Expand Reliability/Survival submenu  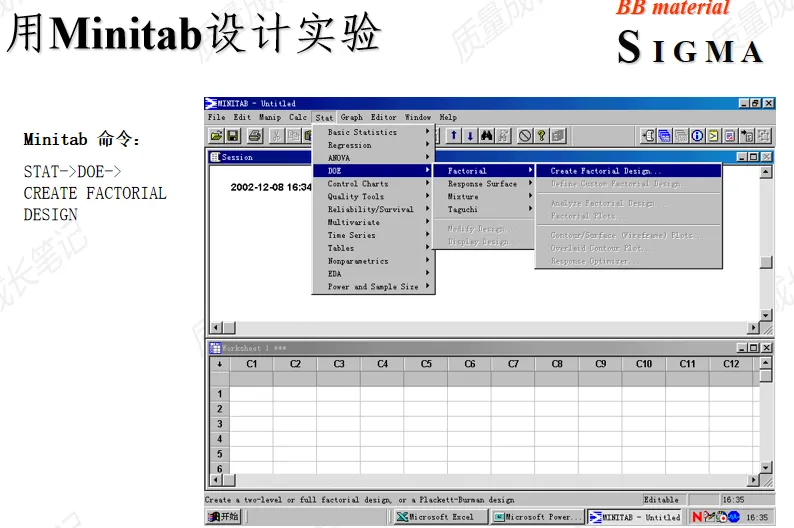click(373, 209)
